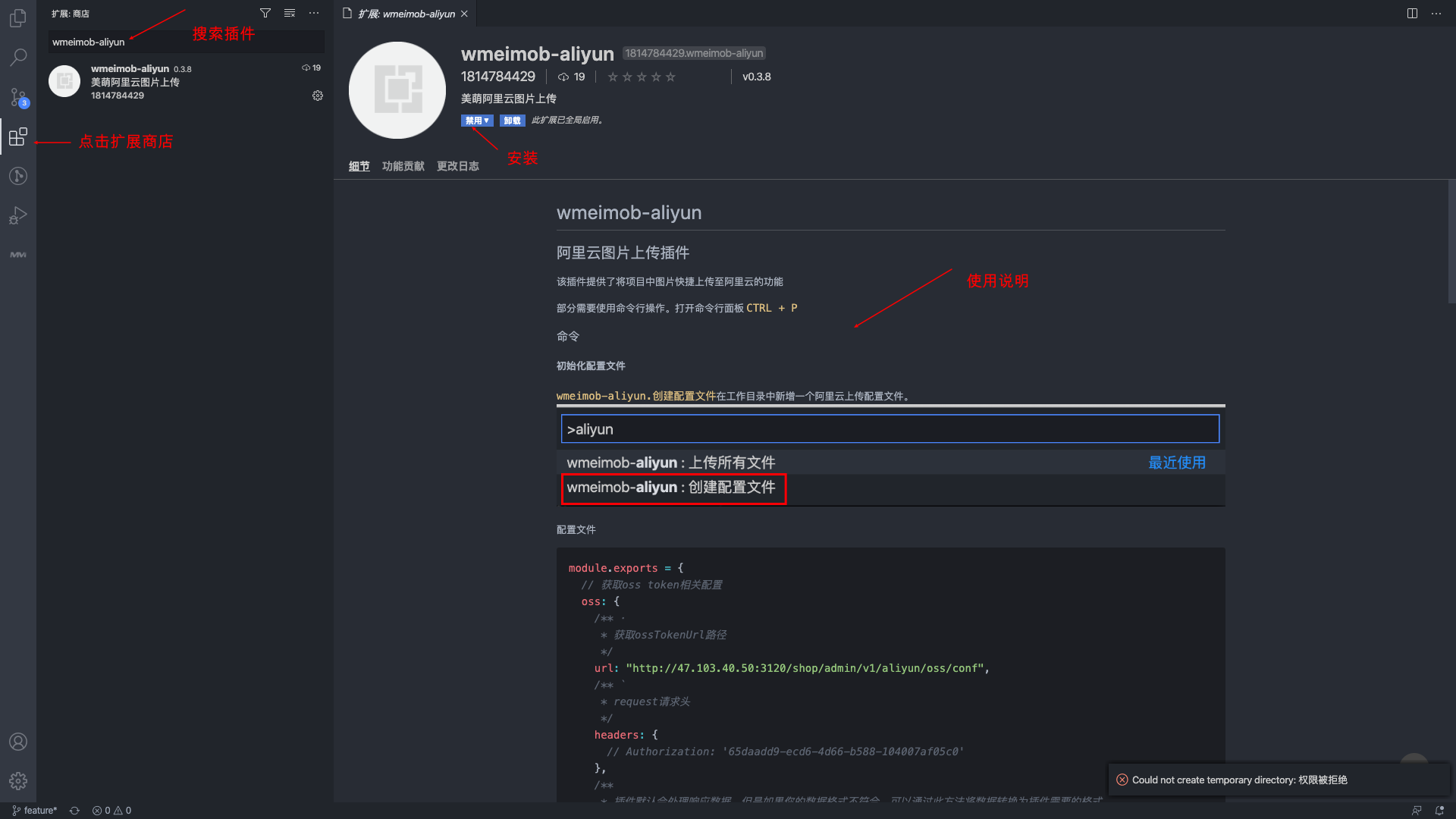The width and height of the screenshot is (1456, 819).
Task: Click feature branch in status bar
Action: coord(35,811)
